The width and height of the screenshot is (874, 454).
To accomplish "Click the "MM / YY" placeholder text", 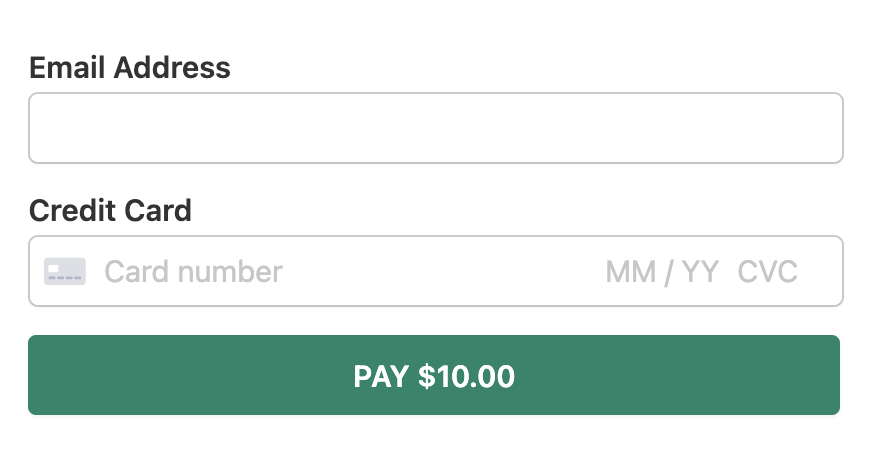I will click(x=662, y=272).
